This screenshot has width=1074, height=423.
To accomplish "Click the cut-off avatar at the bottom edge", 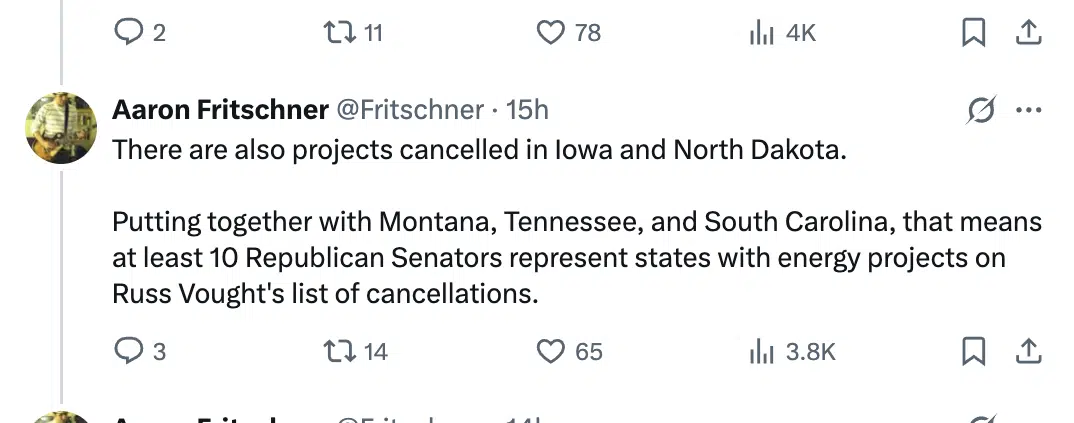I will tap(61, 417).
